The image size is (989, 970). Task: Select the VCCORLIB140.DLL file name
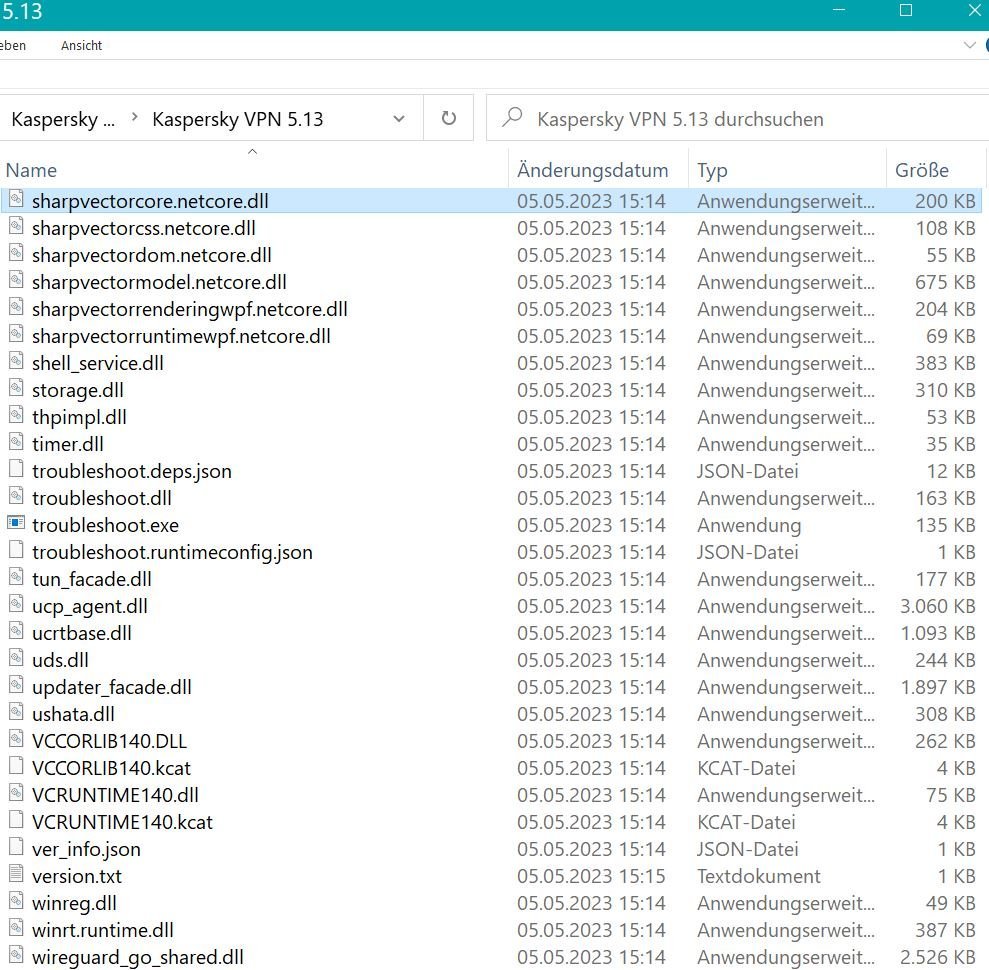[109, 741]
